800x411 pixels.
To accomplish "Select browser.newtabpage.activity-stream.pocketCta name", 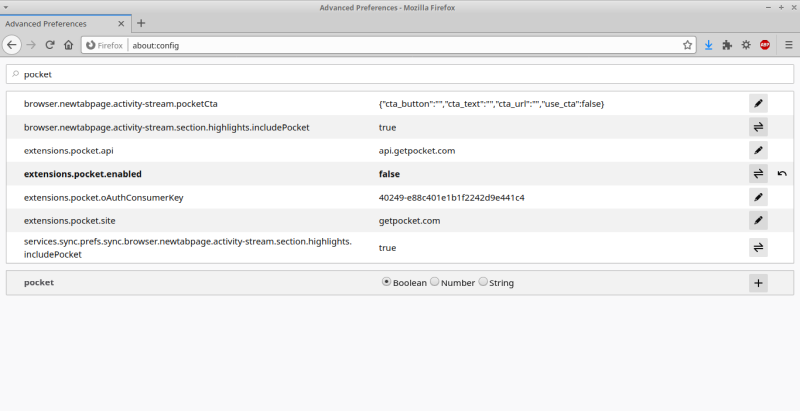I will pyautogui.click(x=121, y=104).
